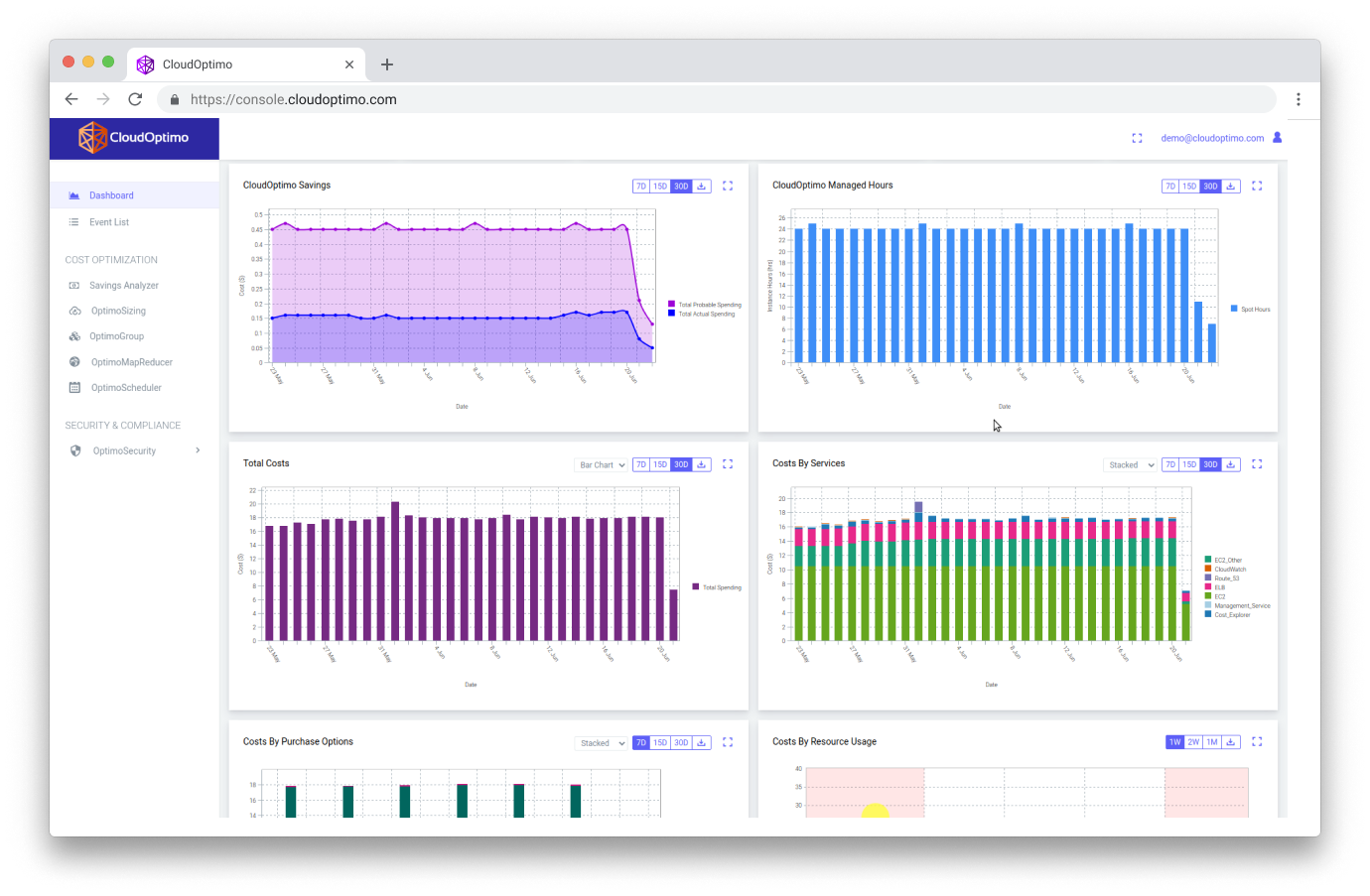Viewport: 1370px width, 896px height.
Task: Open the OptimoMapReducer page
Action: pyautogui.click(x=134, y=362)
